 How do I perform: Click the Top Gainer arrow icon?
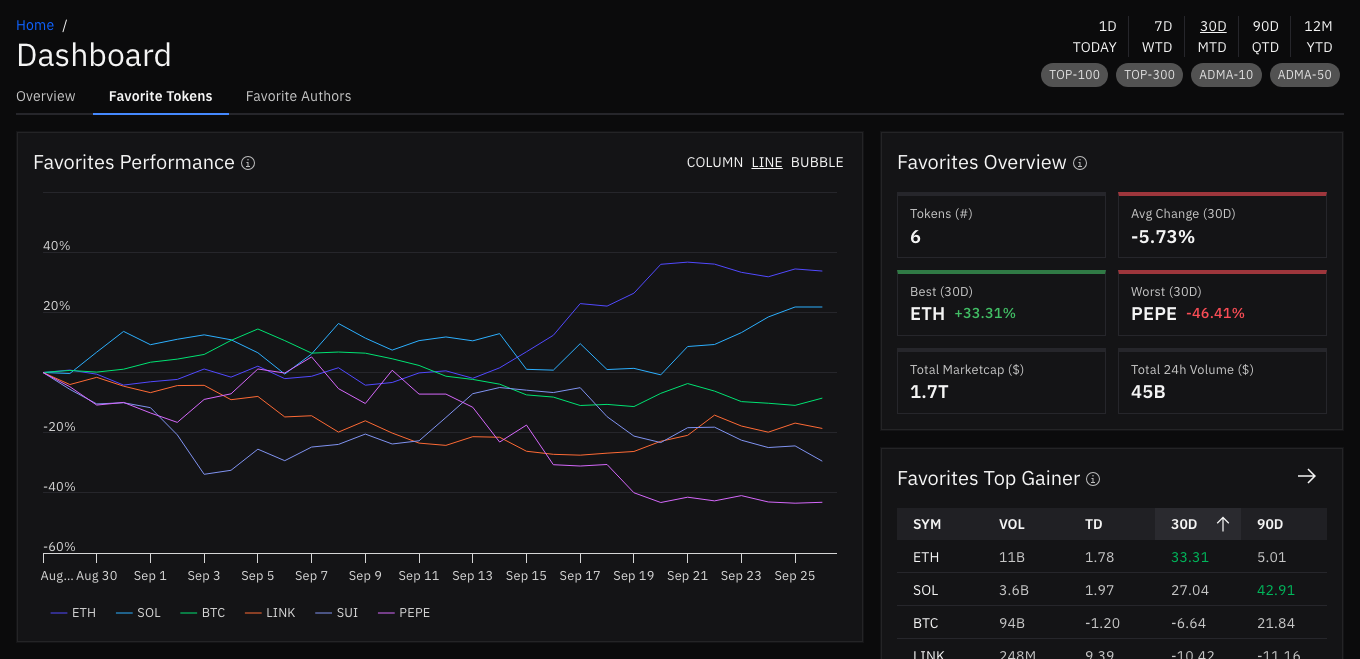click(x=1306, y=476)
